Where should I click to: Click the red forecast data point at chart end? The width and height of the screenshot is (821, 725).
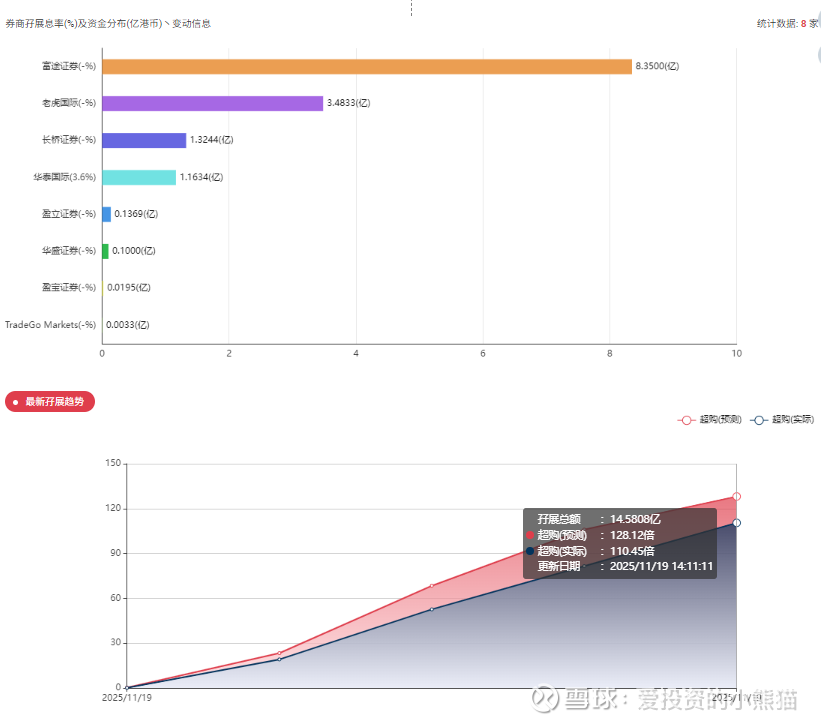(x=736, y=496)
